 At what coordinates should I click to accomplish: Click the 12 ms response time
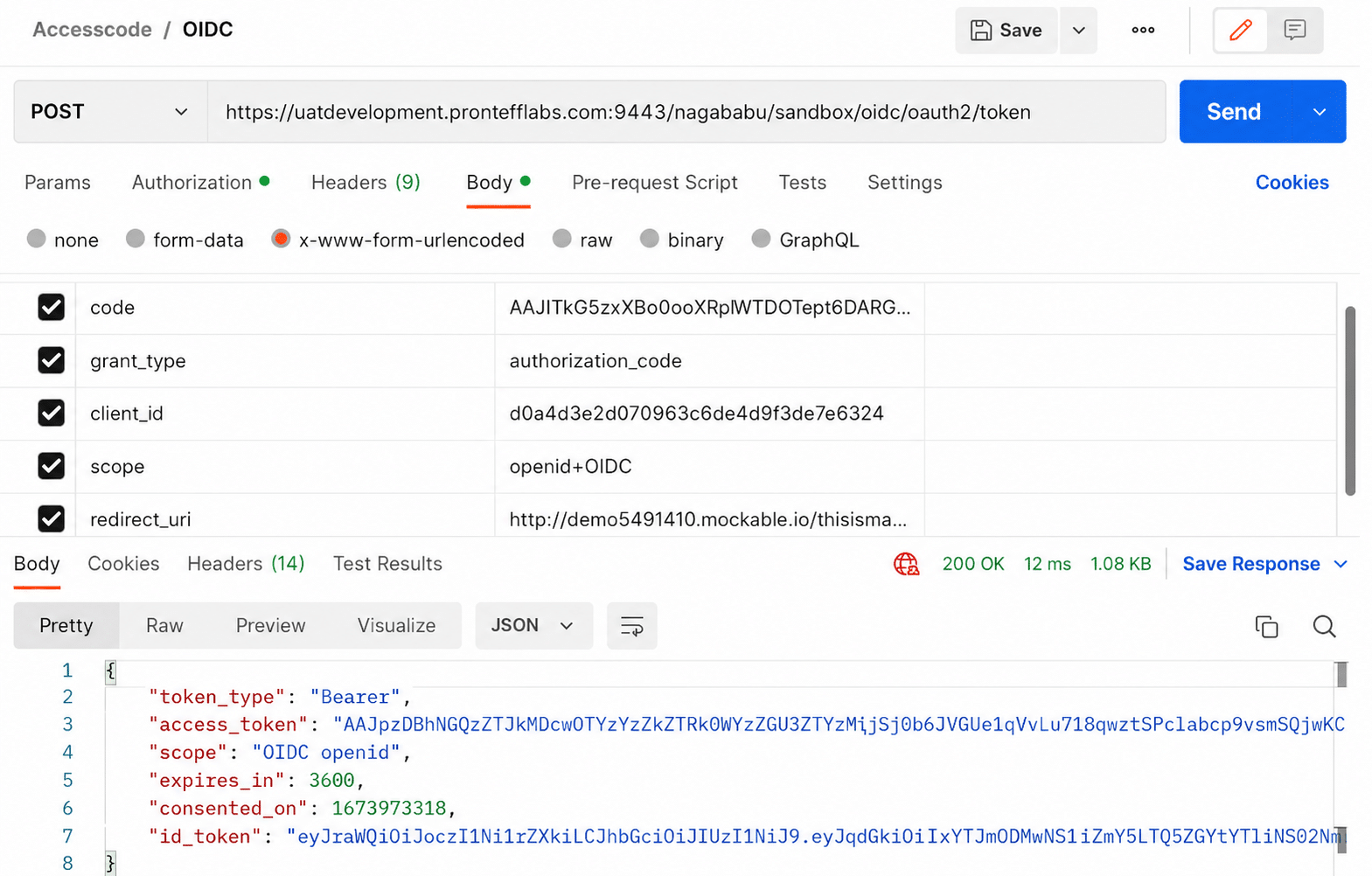click(1048, 564)
